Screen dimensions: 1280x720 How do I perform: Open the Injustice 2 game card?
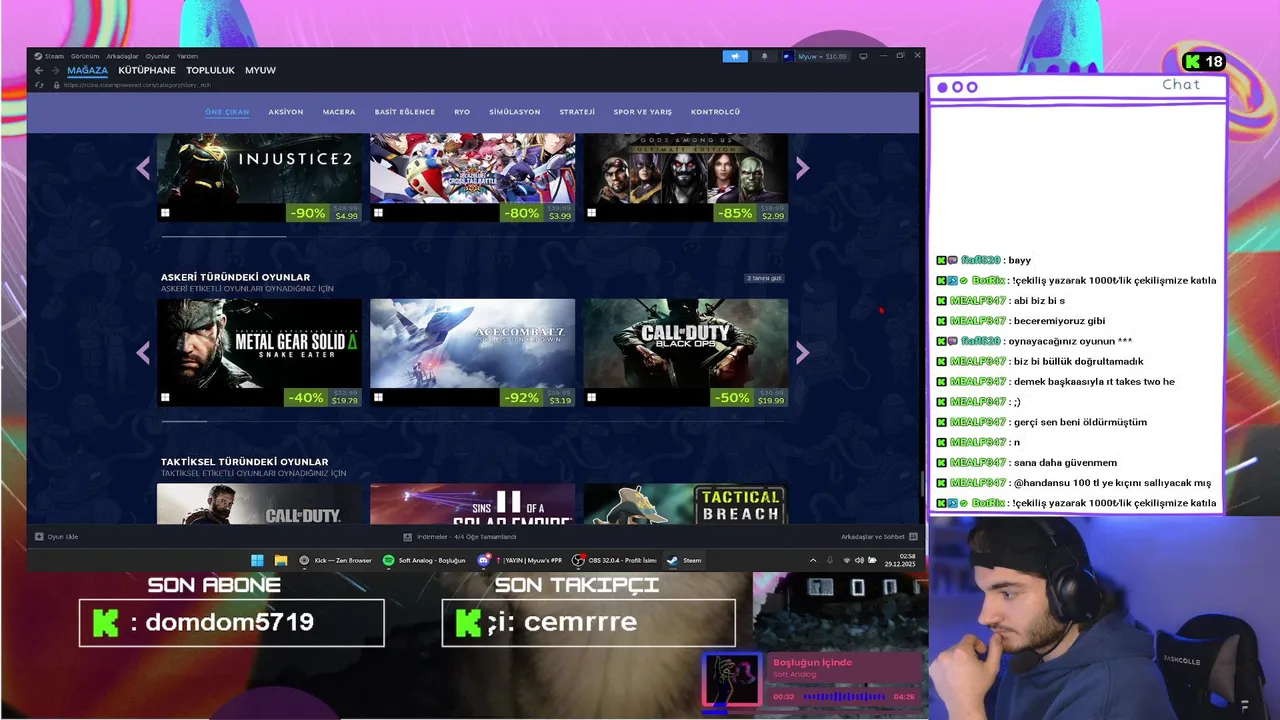[259, 177]
